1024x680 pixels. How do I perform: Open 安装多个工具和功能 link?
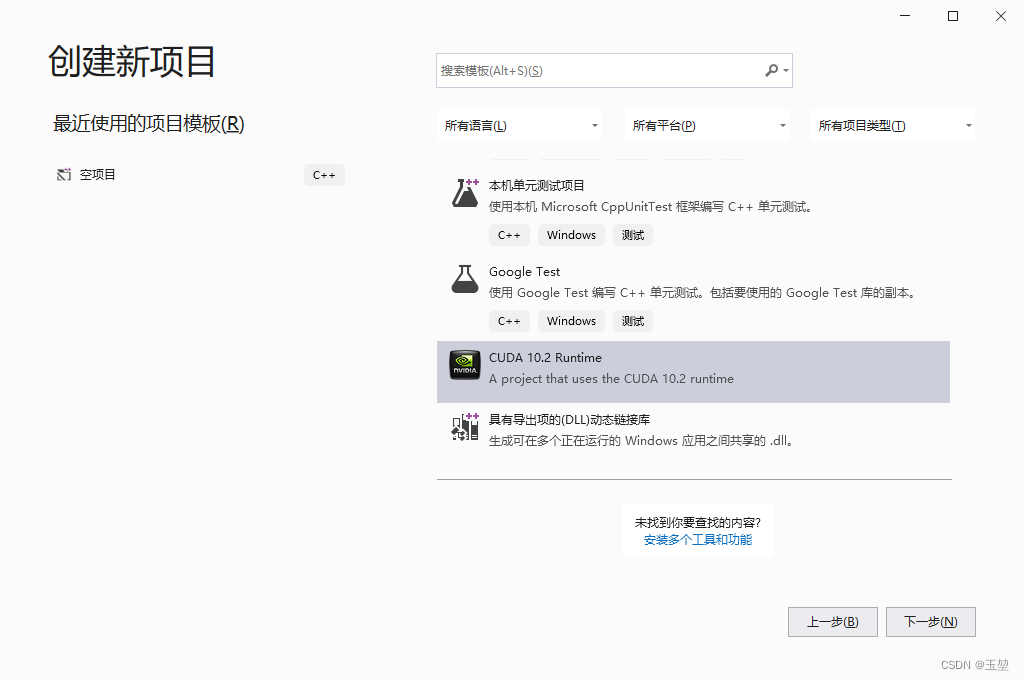[698, 538]
